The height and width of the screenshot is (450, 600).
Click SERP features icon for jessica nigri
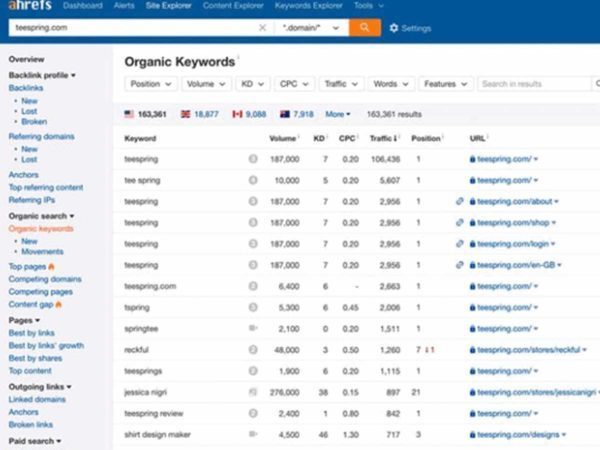coord(253,391)
